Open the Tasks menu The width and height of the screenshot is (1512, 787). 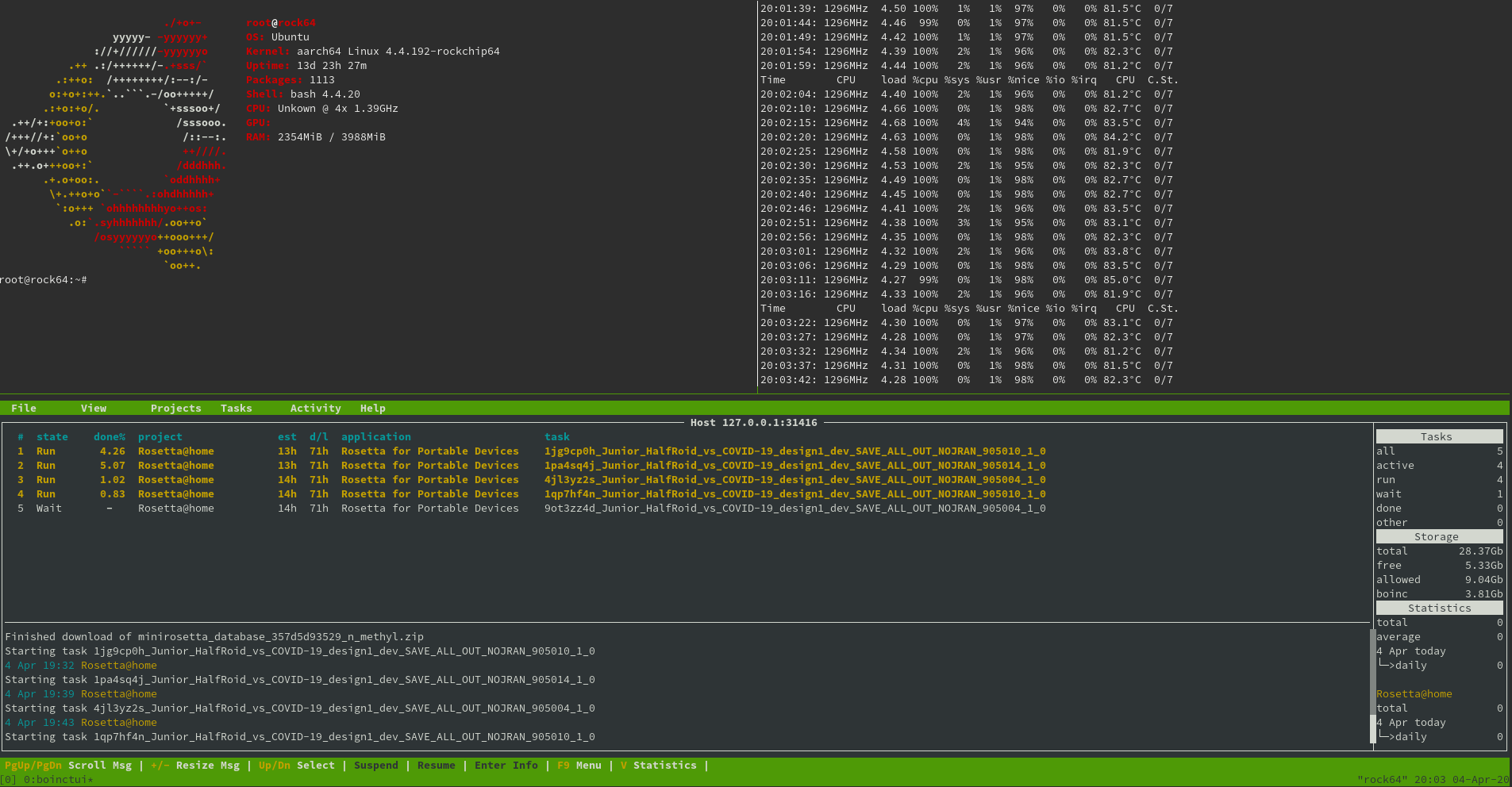coord(236,409)
